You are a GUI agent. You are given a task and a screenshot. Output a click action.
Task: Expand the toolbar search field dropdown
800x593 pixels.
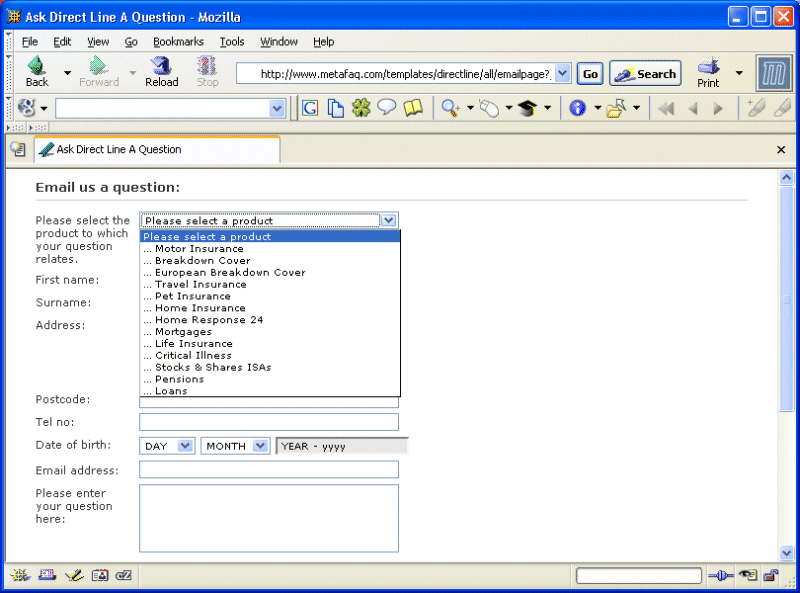click(277, 108)
